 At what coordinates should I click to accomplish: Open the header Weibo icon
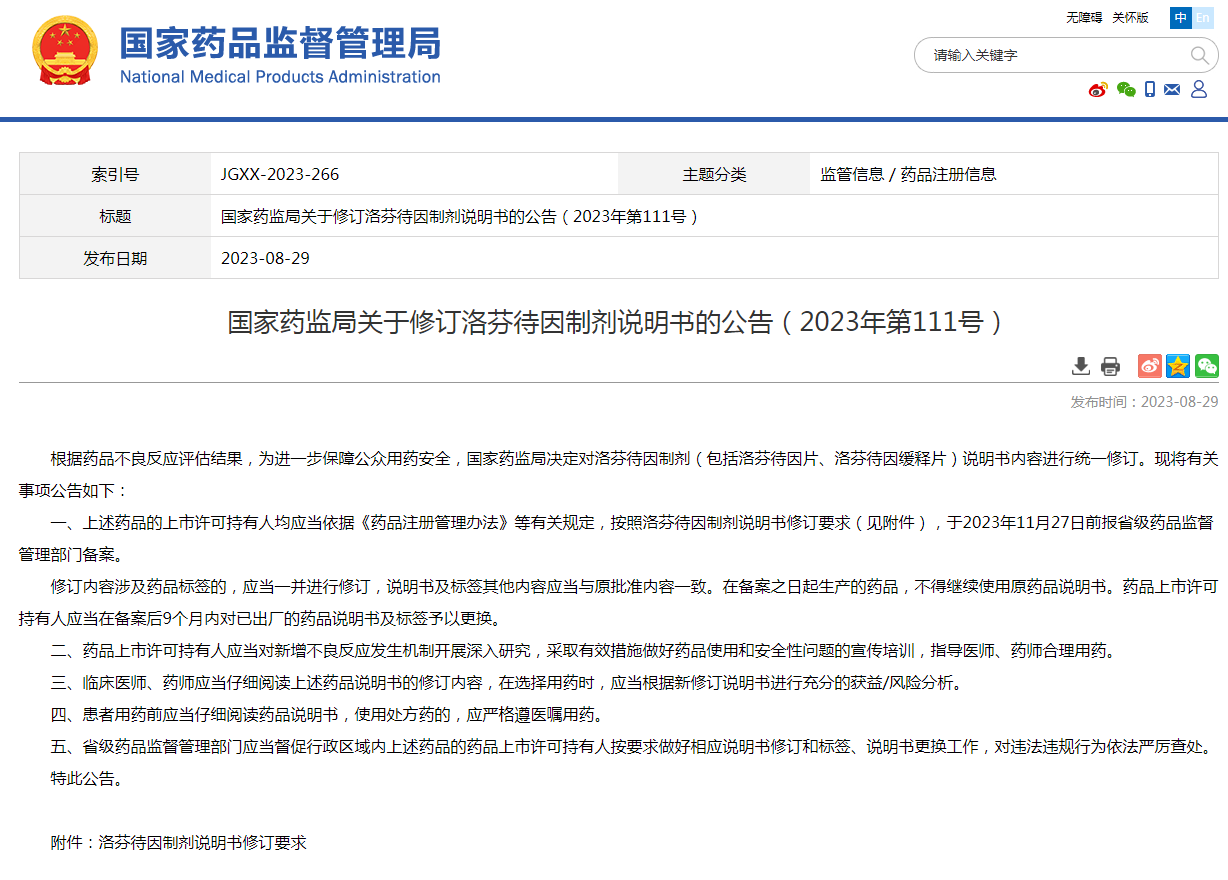click(x=1098, y=90)
